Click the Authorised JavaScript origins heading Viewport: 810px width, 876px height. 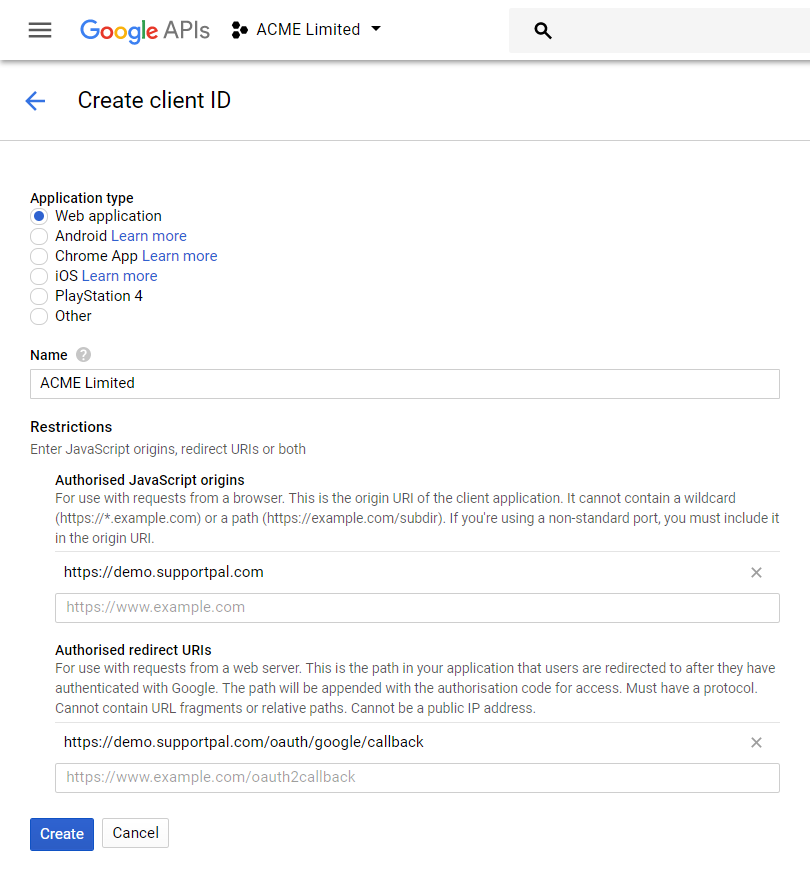150,480
